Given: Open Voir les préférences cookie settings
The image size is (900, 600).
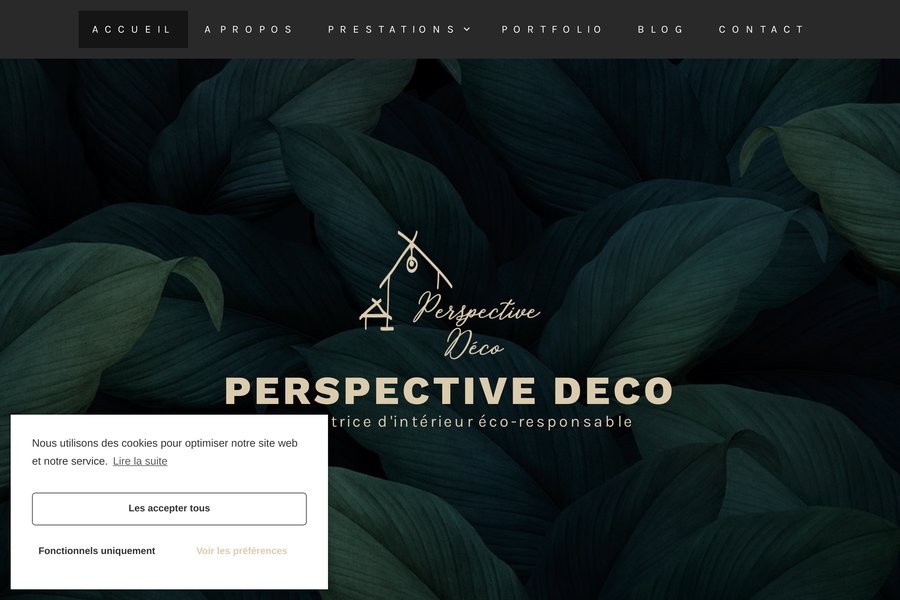Looking at the screenshot, I should pyautogui.click(x=242, y=551).
